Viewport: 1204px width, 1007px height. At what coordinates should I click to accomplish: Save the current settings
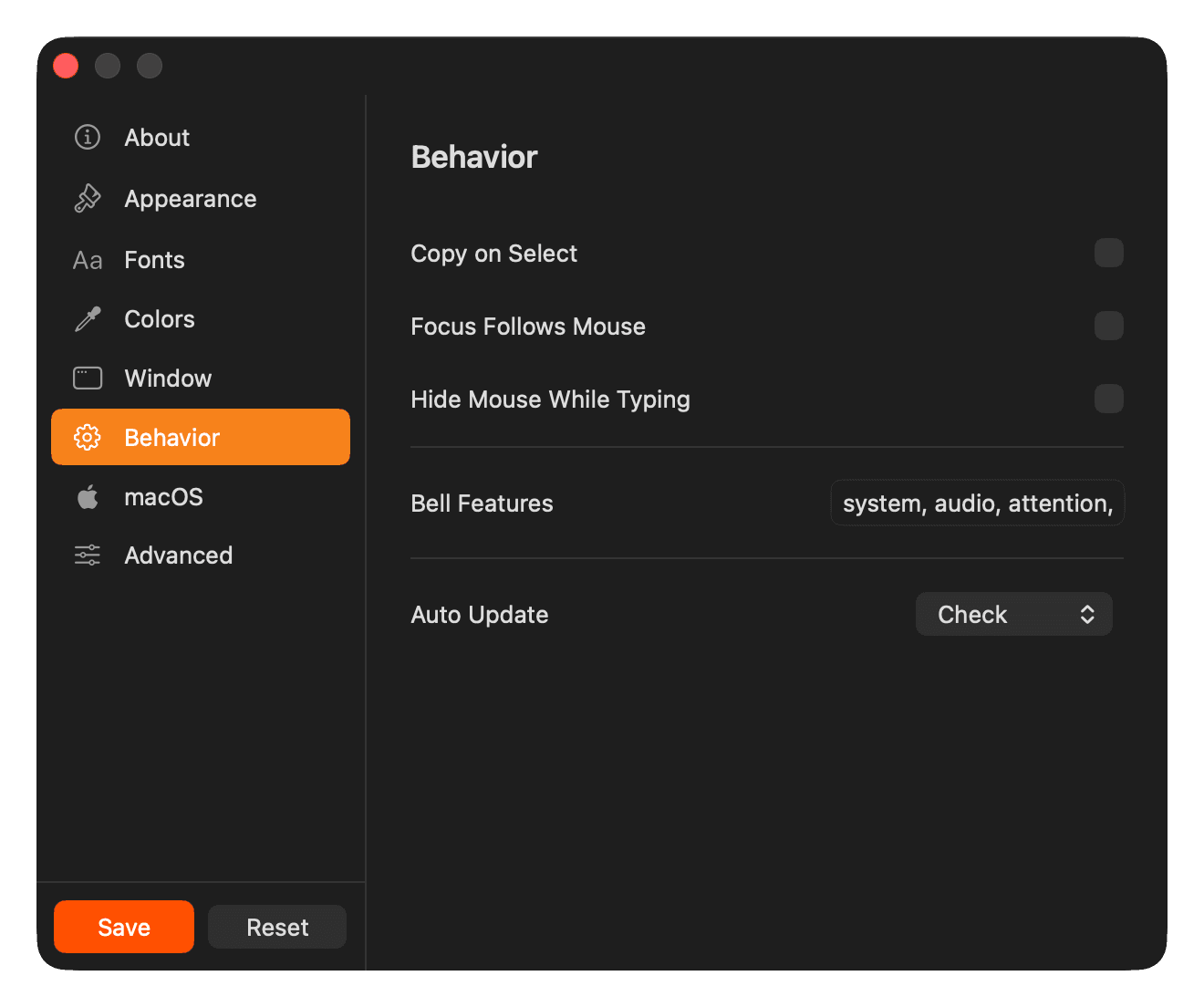[x=123, y=927]
